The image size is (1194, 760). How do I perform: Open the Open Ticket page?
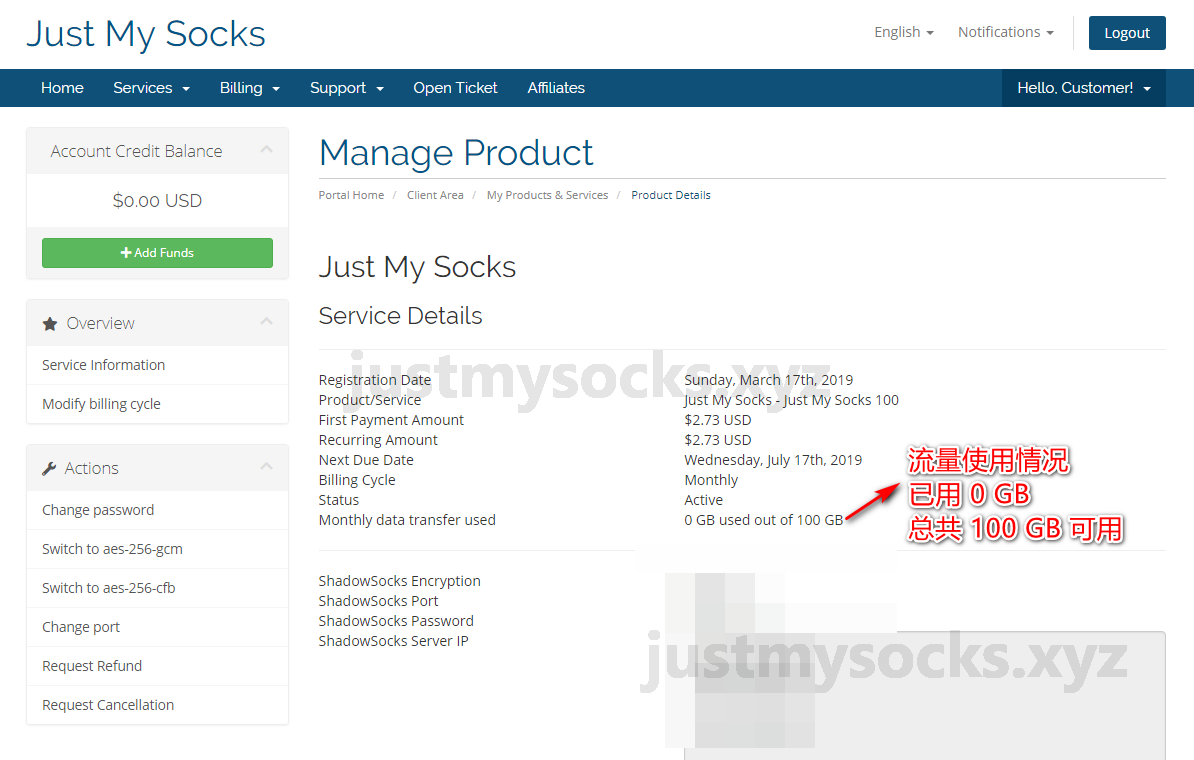[x=455, y=88]
